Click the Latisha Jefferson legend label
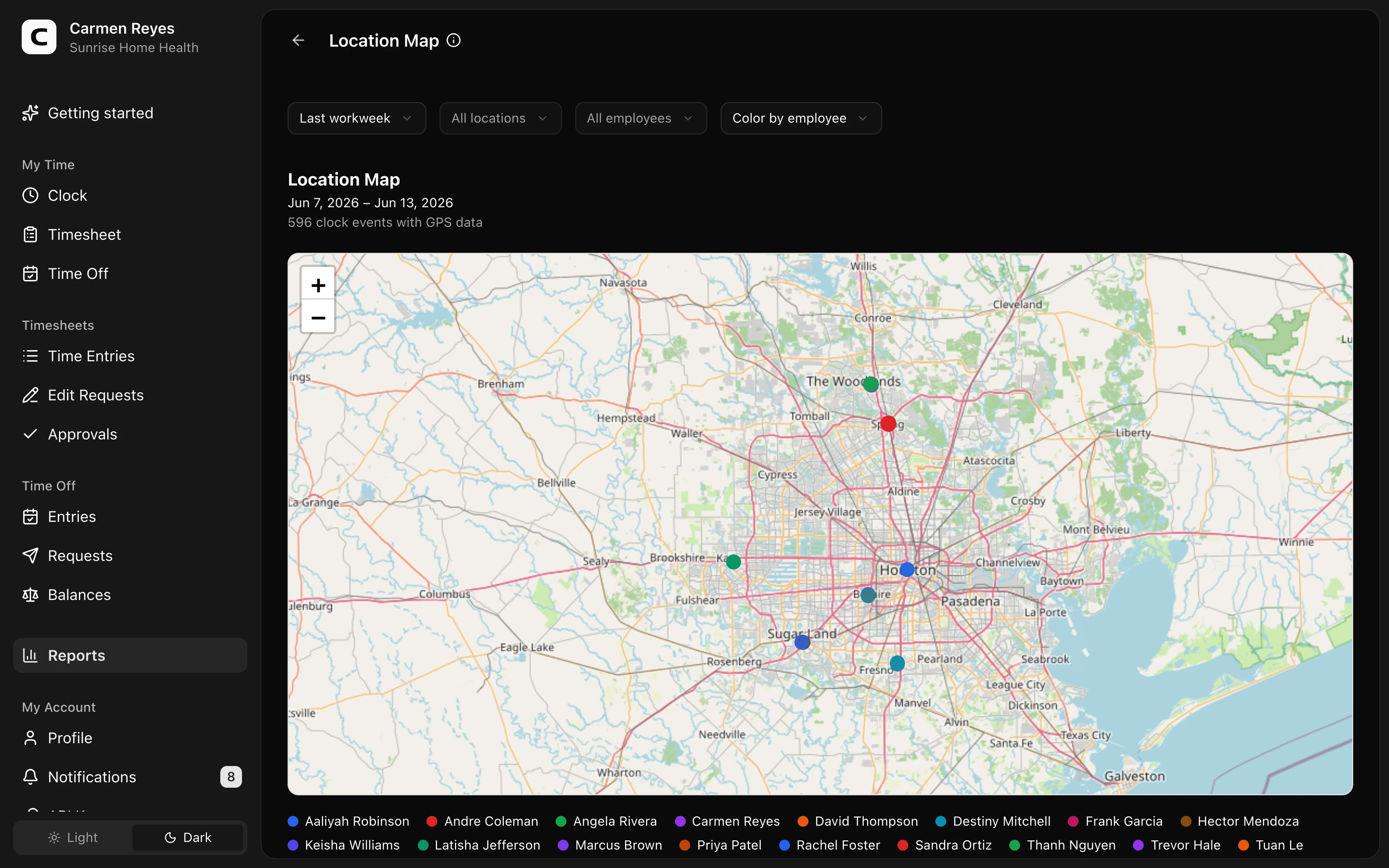Viewport: 1389px width, 868px height. pos(487,845)
